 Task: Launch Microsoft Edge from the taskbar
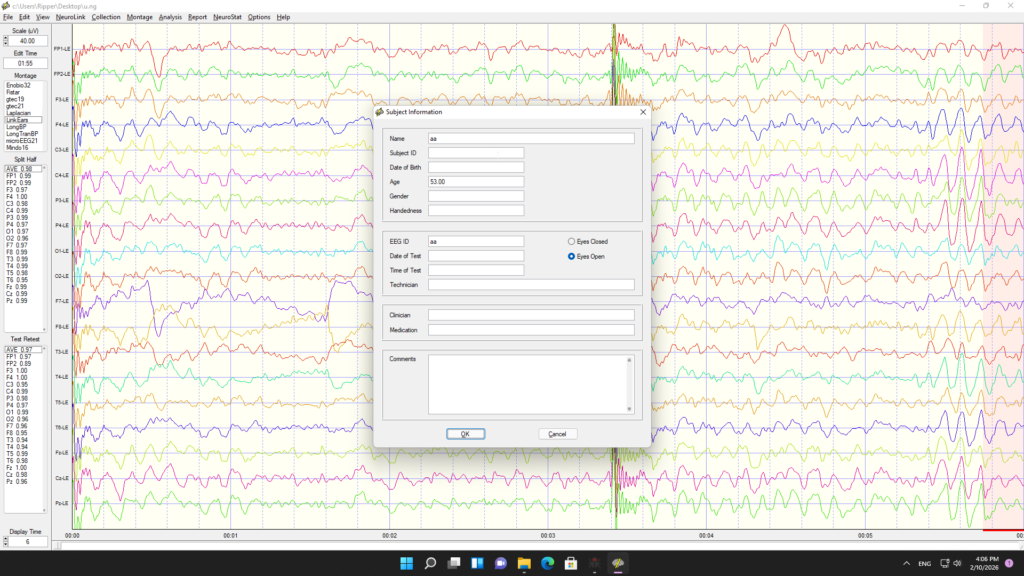click(x=548, y=563)
